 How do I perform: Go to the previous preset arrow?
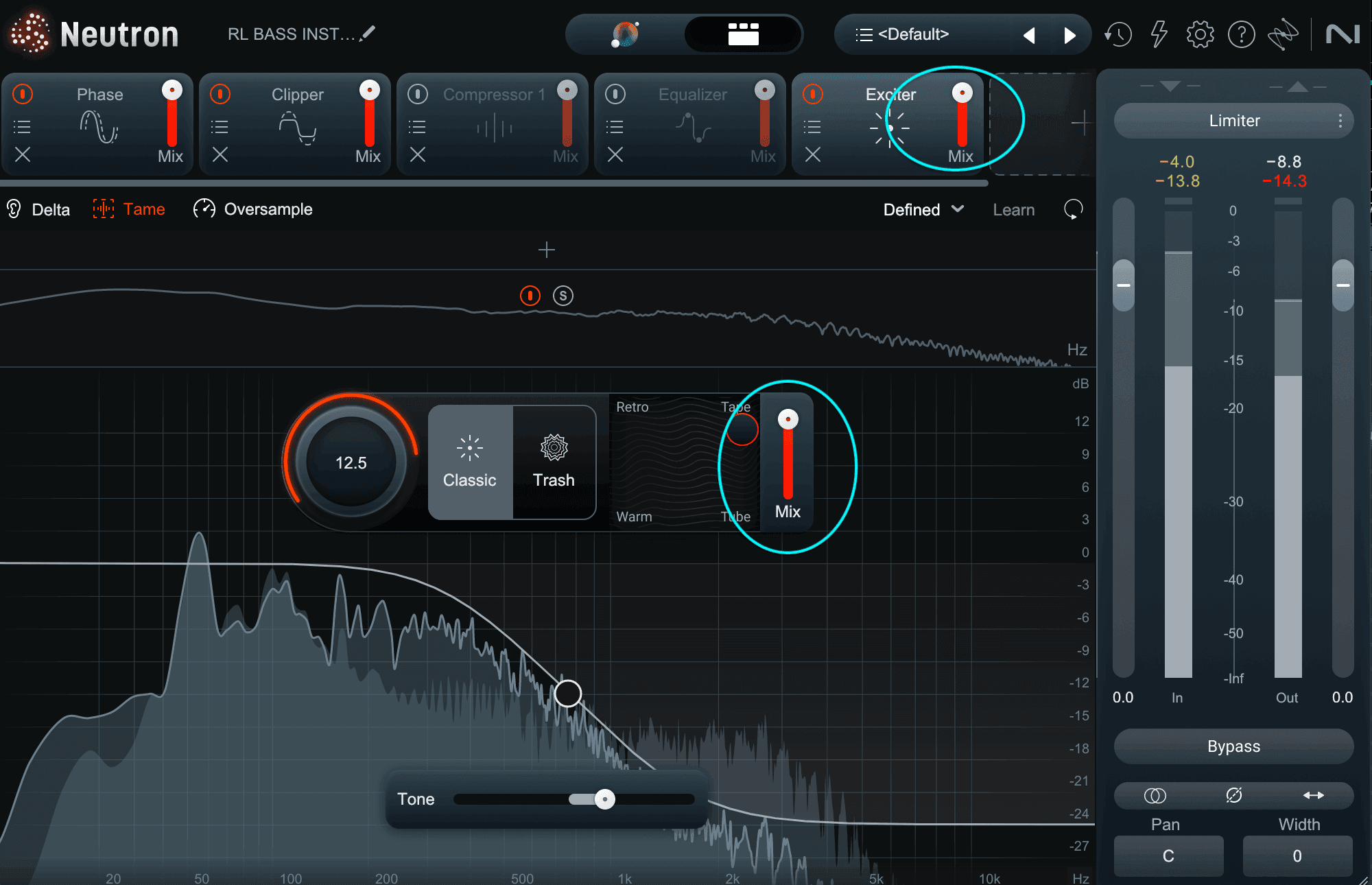pos(1029,35)
